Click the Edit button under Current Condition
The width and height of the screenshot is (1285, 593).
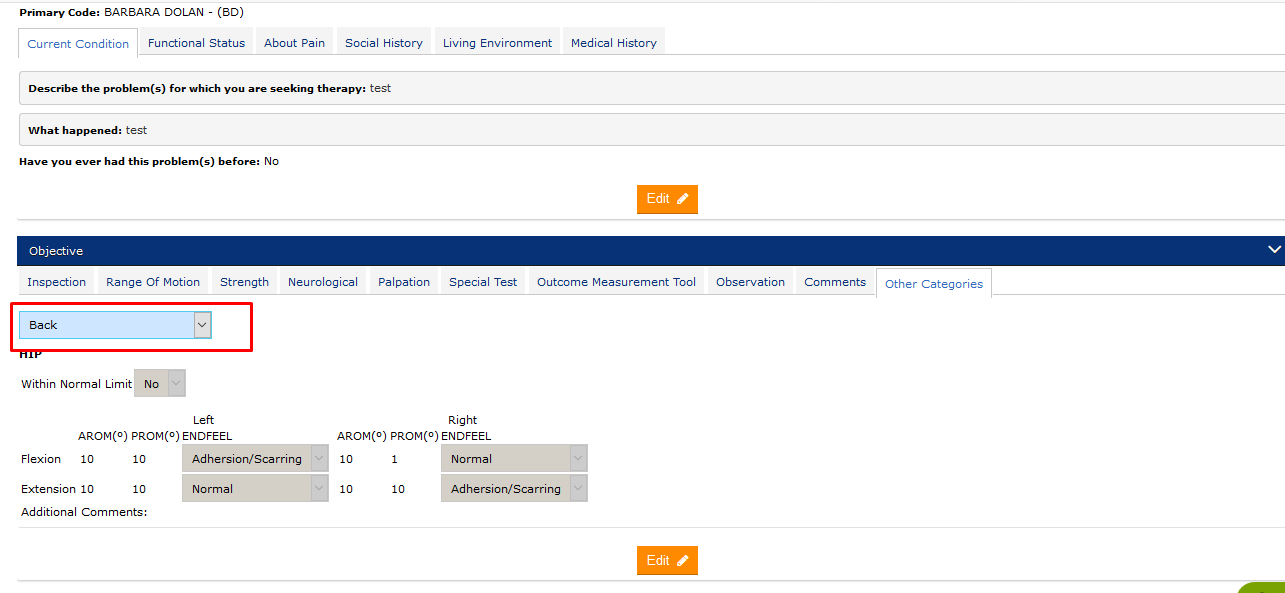pyautogui.click(x=667, y=199)
